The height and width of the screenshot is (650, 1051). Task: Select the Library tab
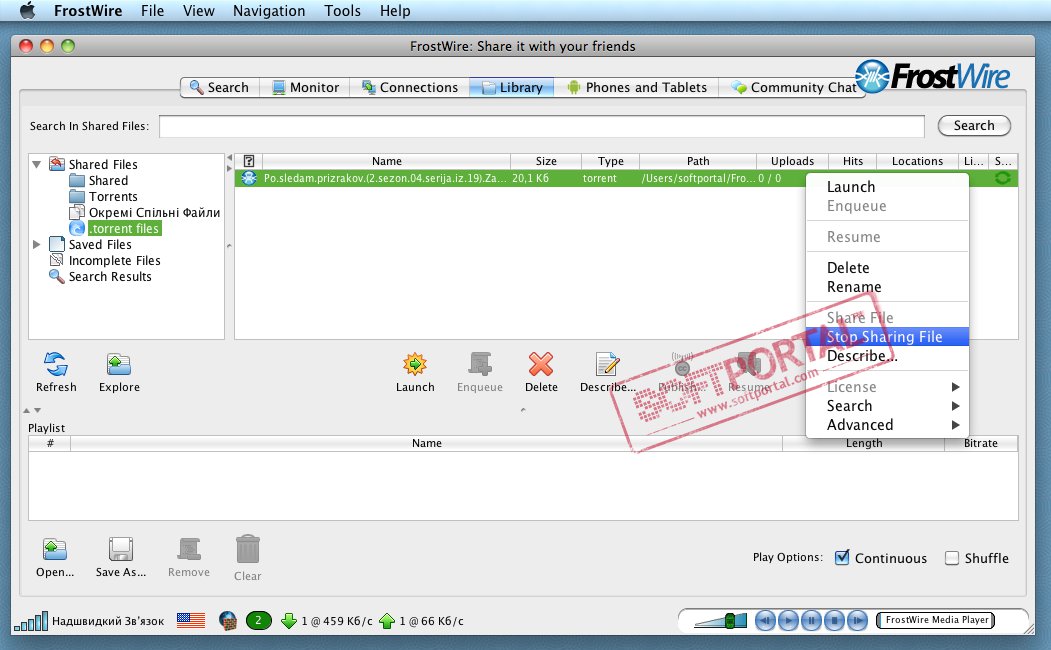[x=511, y=87]
